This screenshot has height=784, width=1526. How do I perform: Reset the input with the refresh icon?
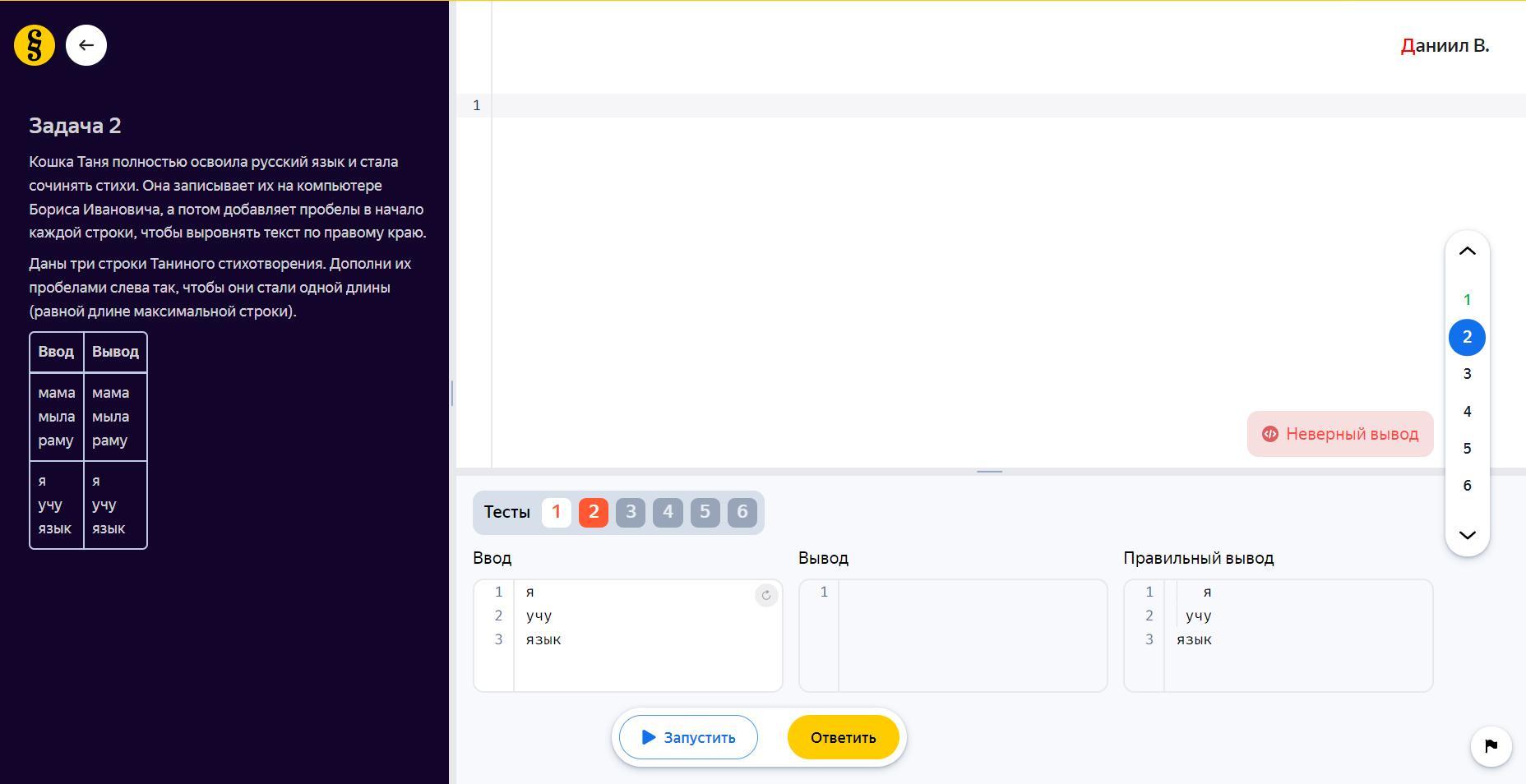(x=766, y=596)
